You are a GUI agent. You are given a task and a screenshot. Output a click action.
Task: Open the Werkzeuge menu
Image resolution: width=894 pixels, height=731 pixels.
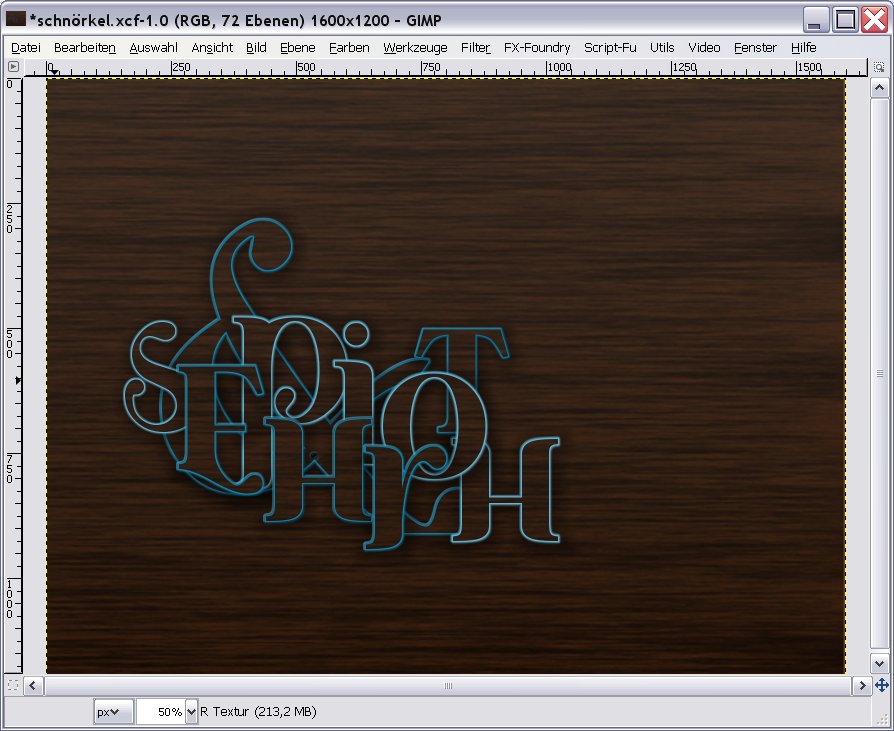click(415, 48)
